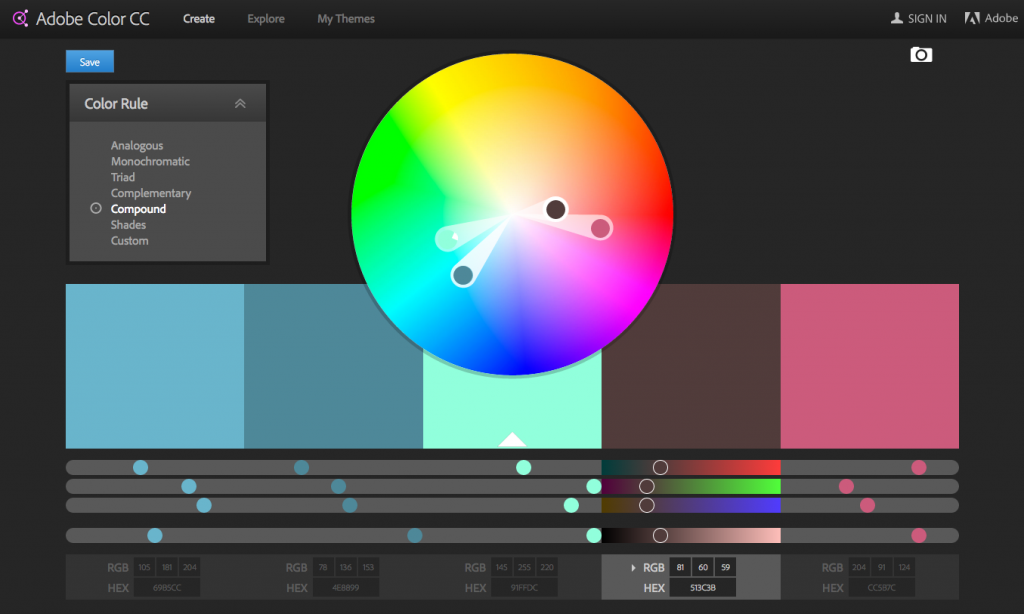Image resolution: width=1024 pixels, height=614 pixels.
Task: Click the SIGN IN user icon
Action: (897, 18)
